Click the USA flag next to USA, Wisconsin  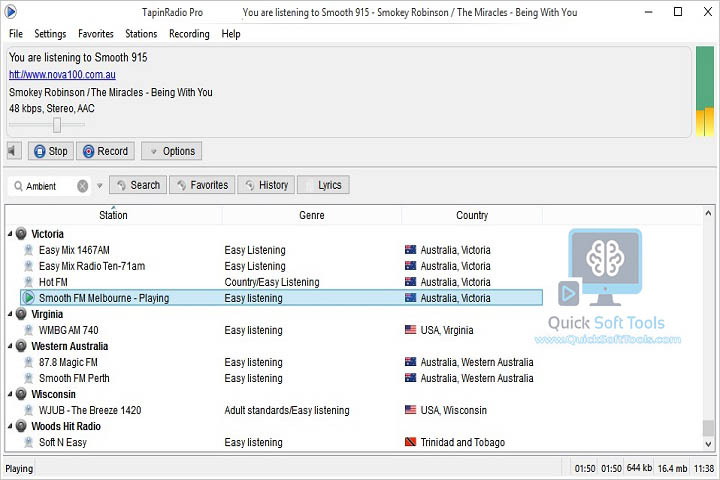click(411, 410)
